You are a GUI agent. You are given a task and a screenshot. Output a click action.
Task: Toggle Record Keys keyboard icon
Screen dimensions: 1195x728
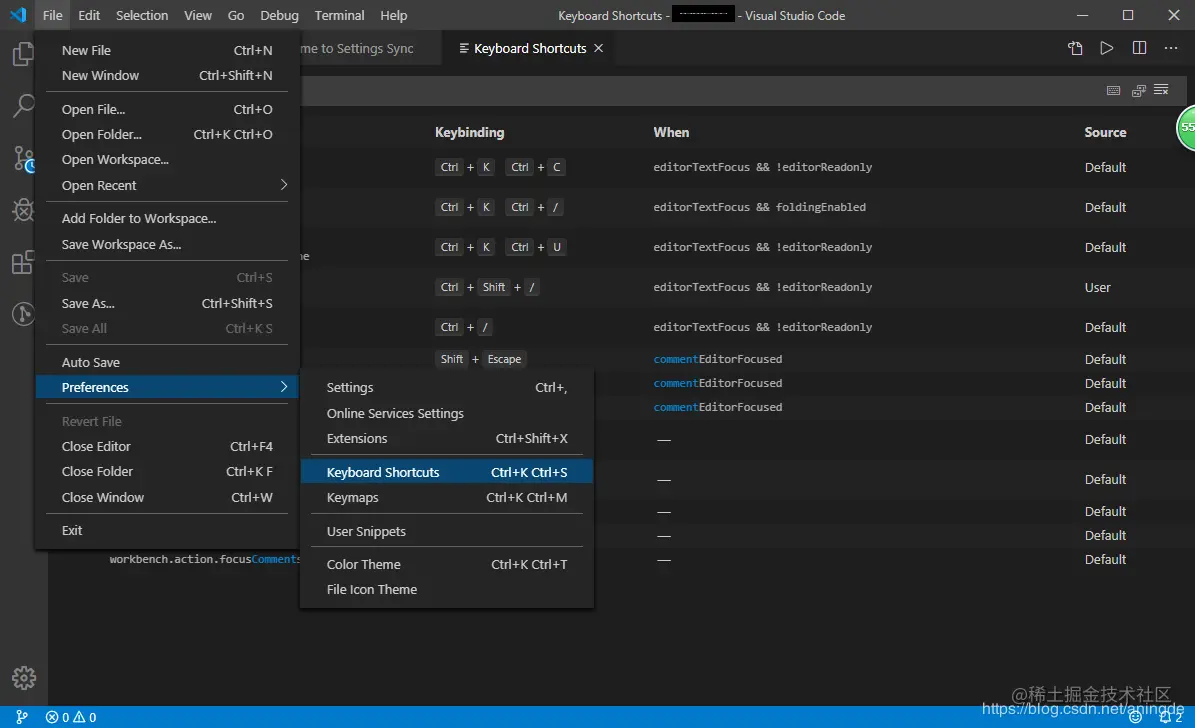click(x=1113, y=91)
